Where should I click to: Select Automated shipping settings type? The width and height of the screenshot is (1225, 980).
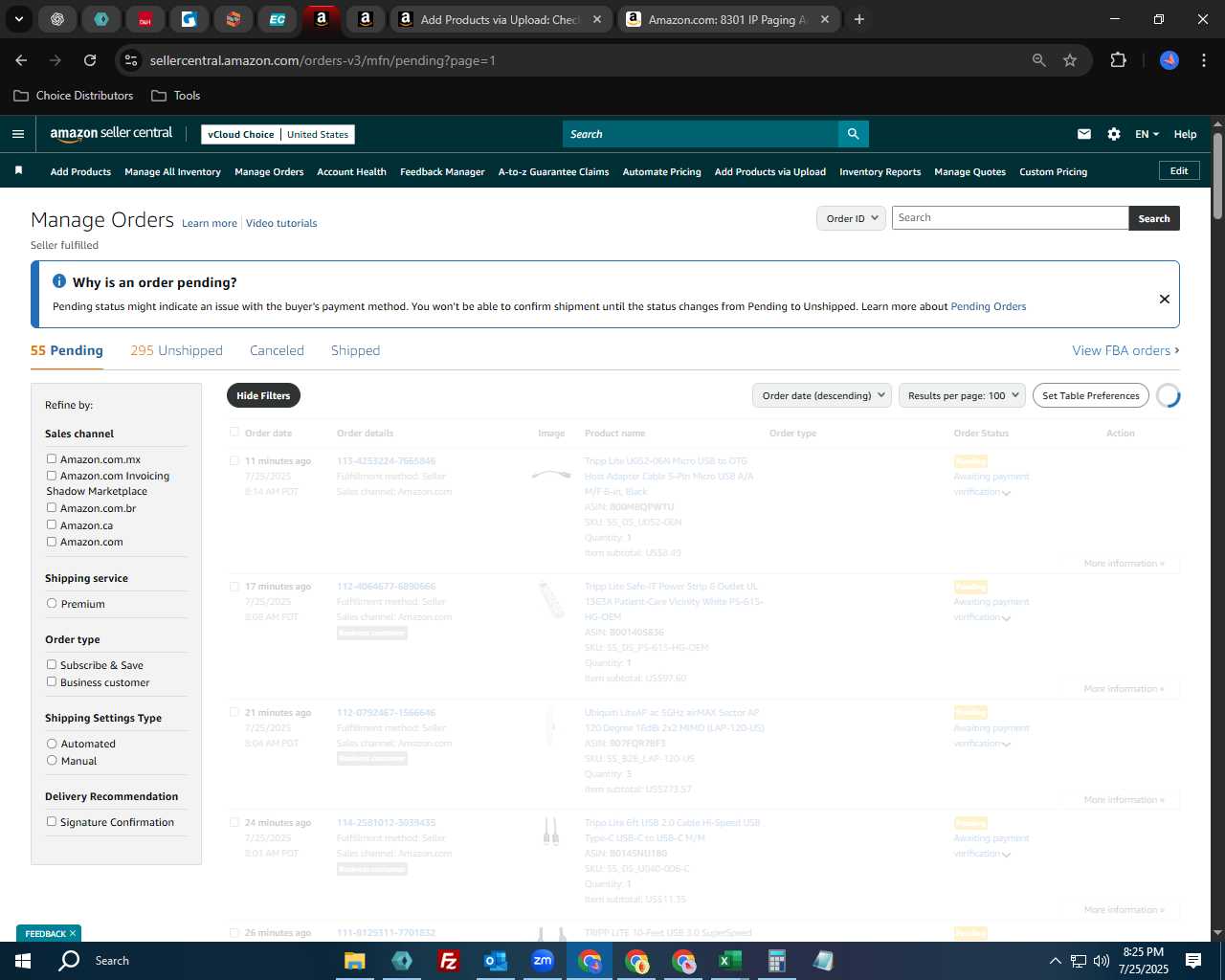[52, 744]
